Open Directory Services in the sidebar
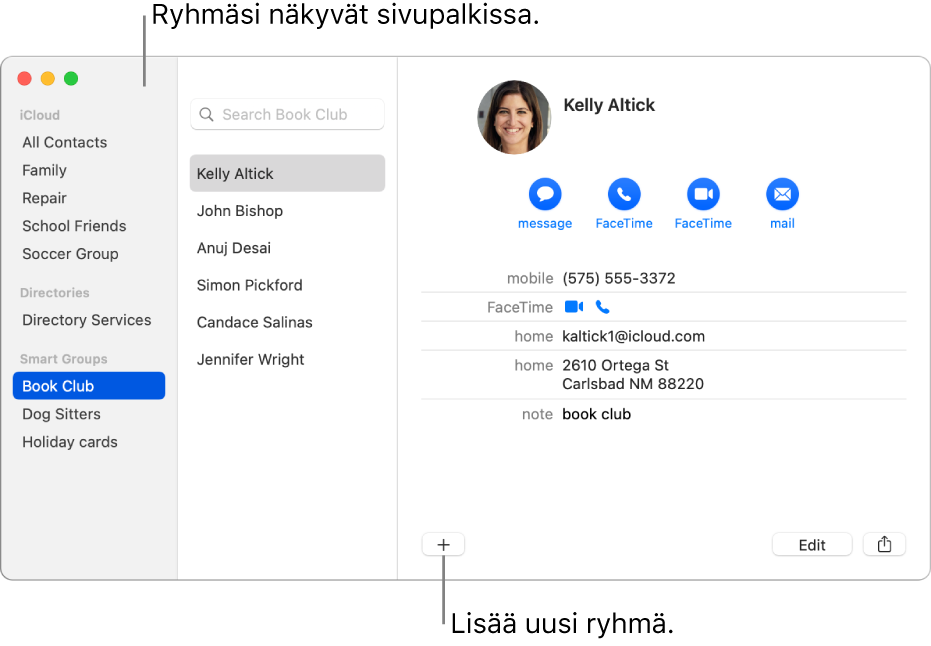 pyautogui.click(x=87, y=320)
